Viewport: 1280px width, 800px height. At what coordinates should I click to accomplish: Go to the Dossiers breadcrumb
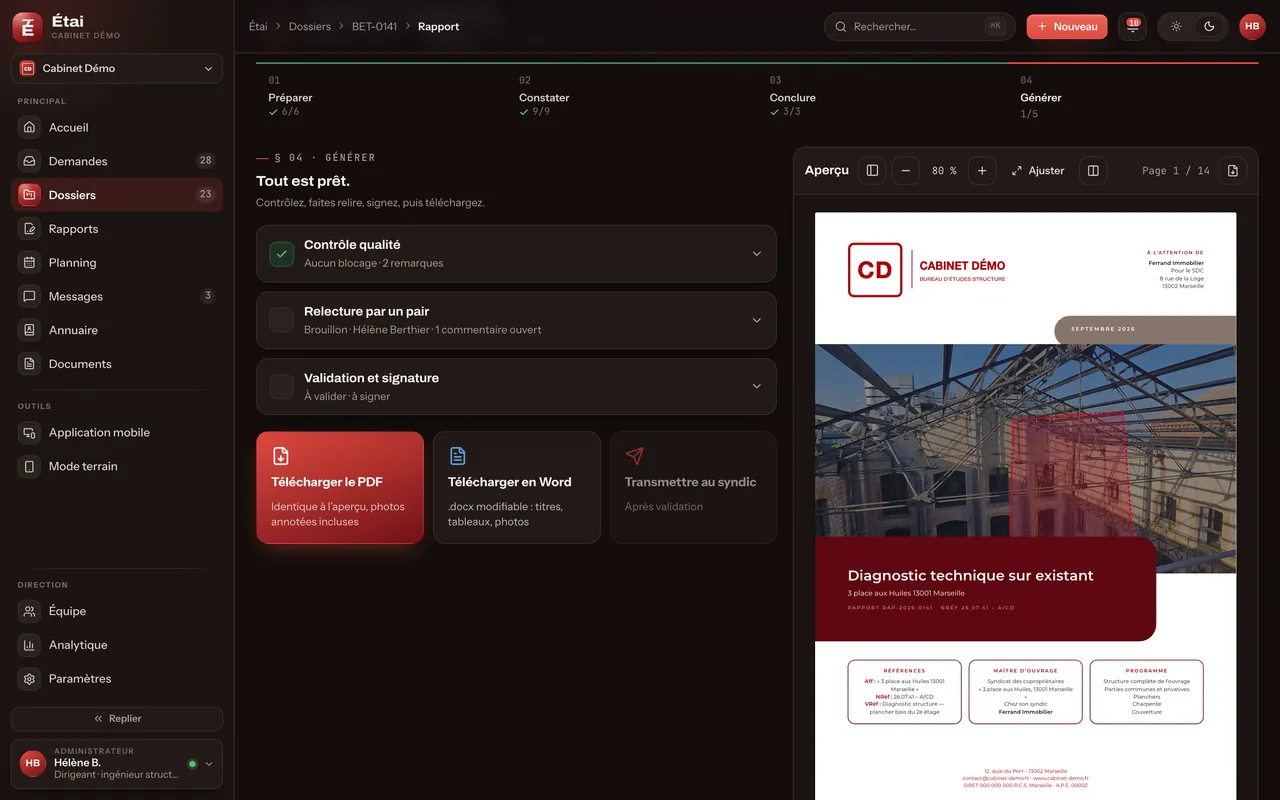[310, 27]
